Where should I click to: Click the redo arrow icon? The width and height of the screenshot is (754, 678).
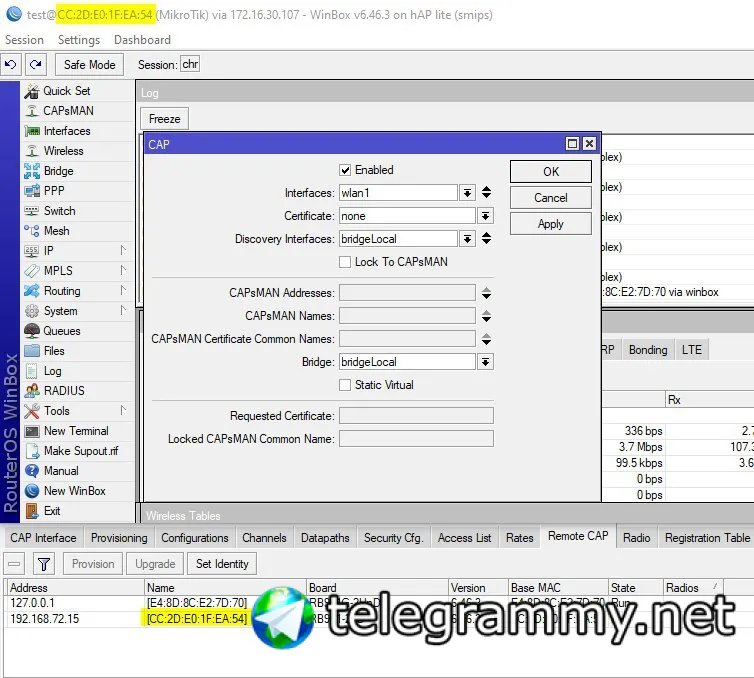point(36,64)
